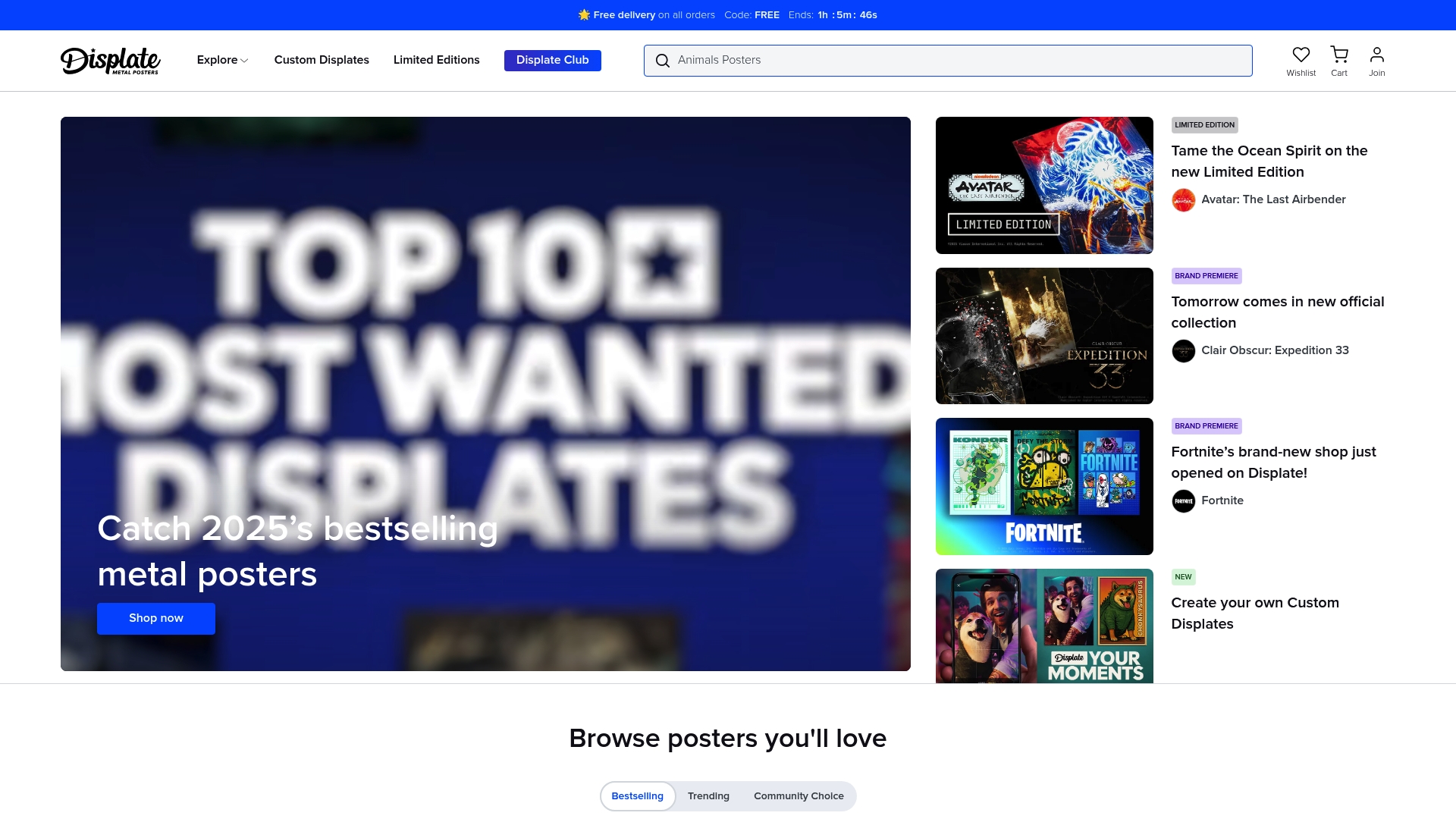This screenshot has height=819, width=1456.
Task: Open Custom Displates page
Action: (322, 60)
